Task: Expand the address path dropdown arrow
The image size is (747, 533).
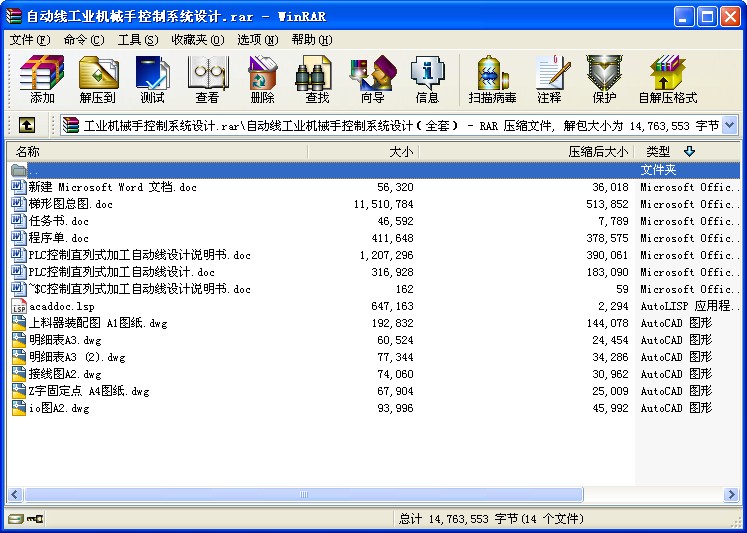Action: point(730,125)
